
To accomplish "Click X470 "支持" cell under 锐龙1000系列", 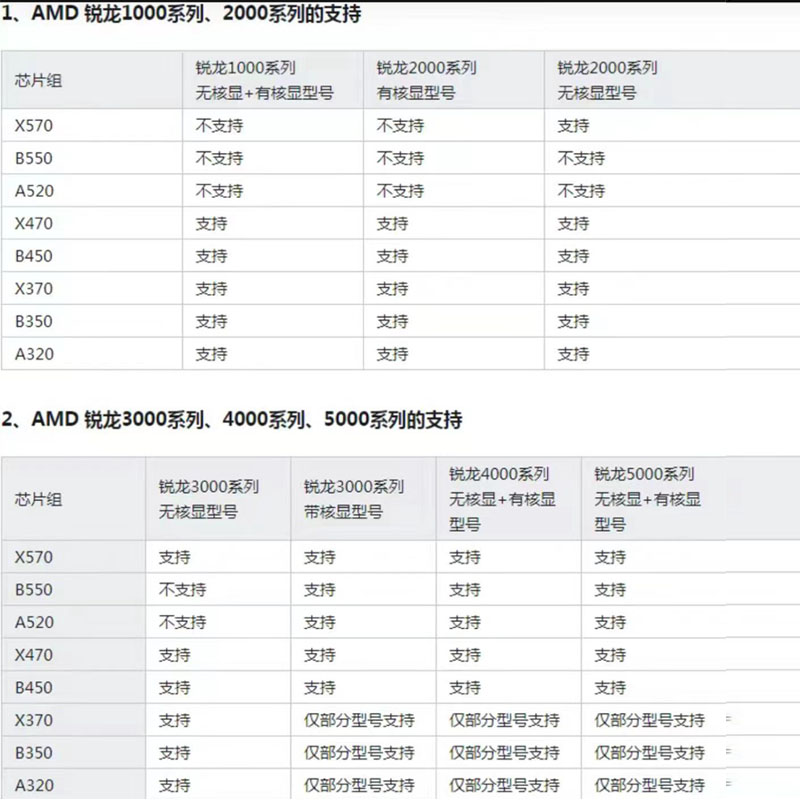I will [x=211, y=223].
